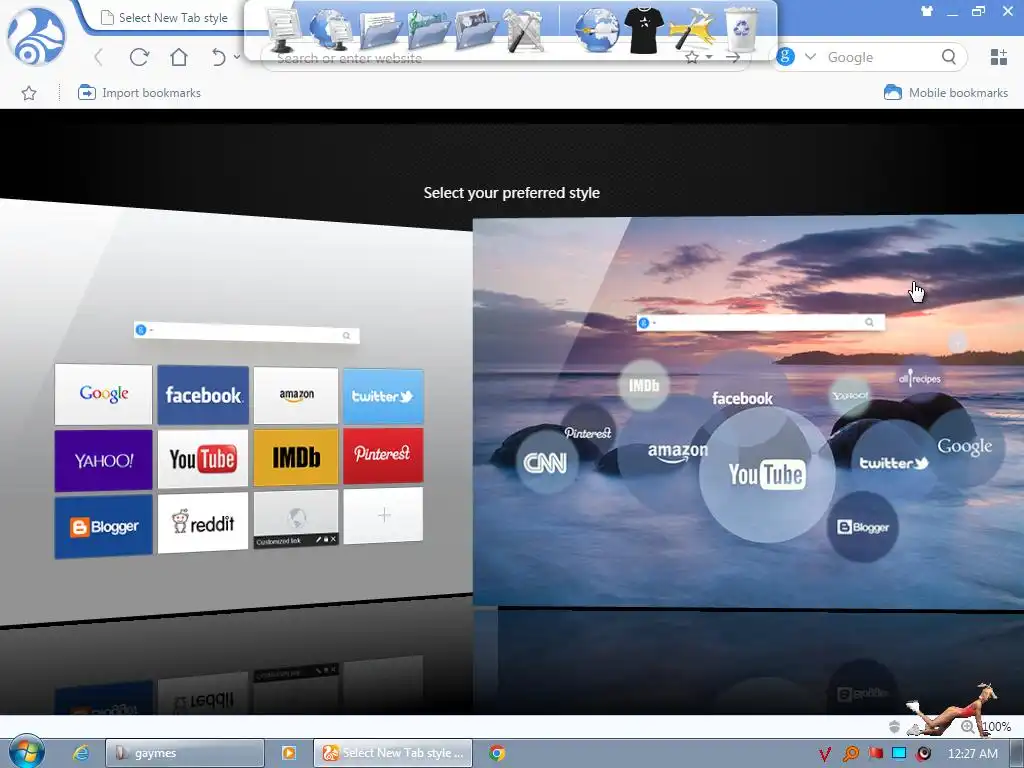
Task: Open the skin T-shirt icon in title bar
Action: (x=927, y=10)
